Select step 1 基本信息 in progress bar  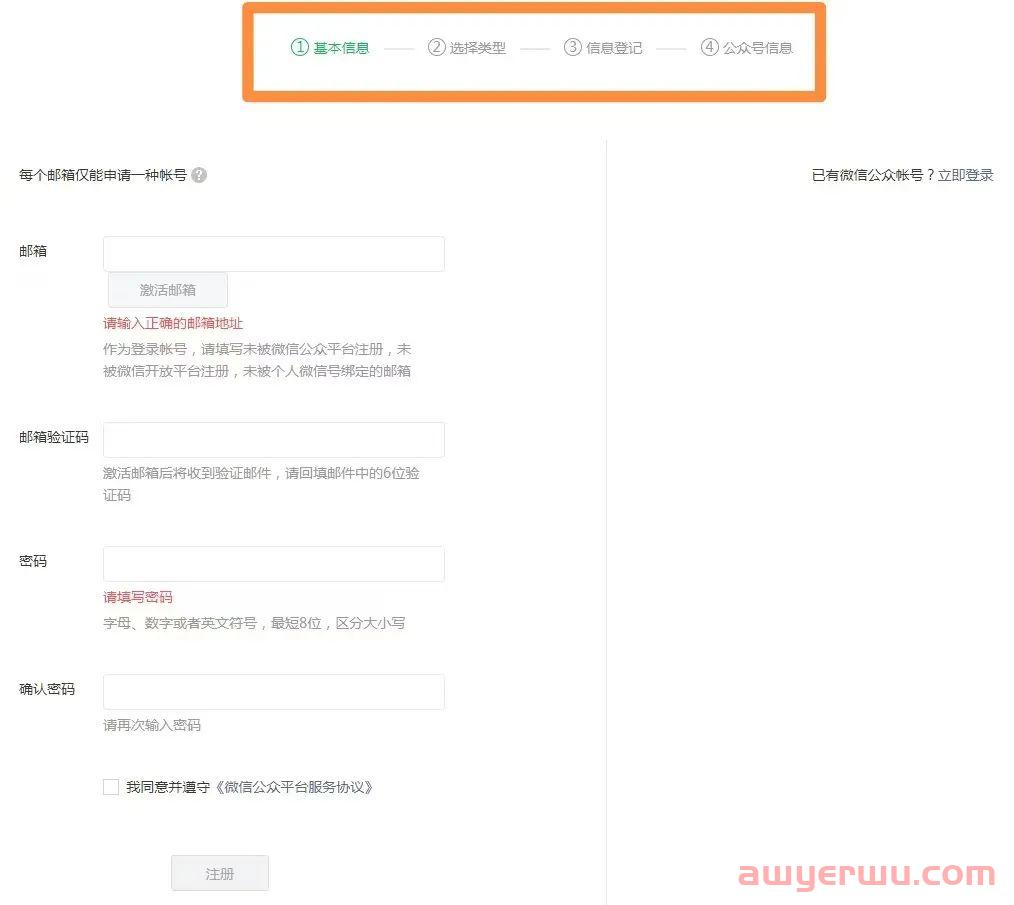[x=330, y=47]
